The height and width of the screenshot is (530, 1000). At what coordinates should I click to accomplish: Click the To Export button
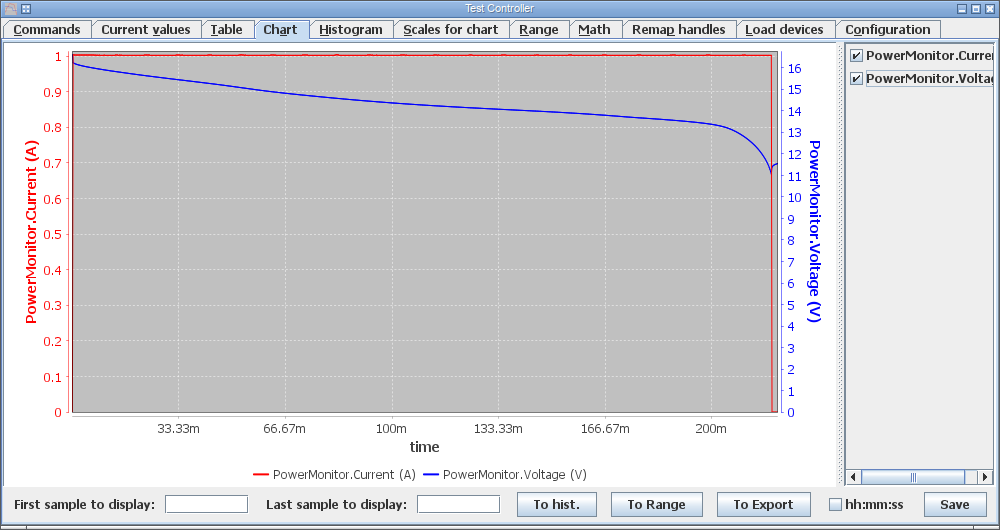click(763, 504)
